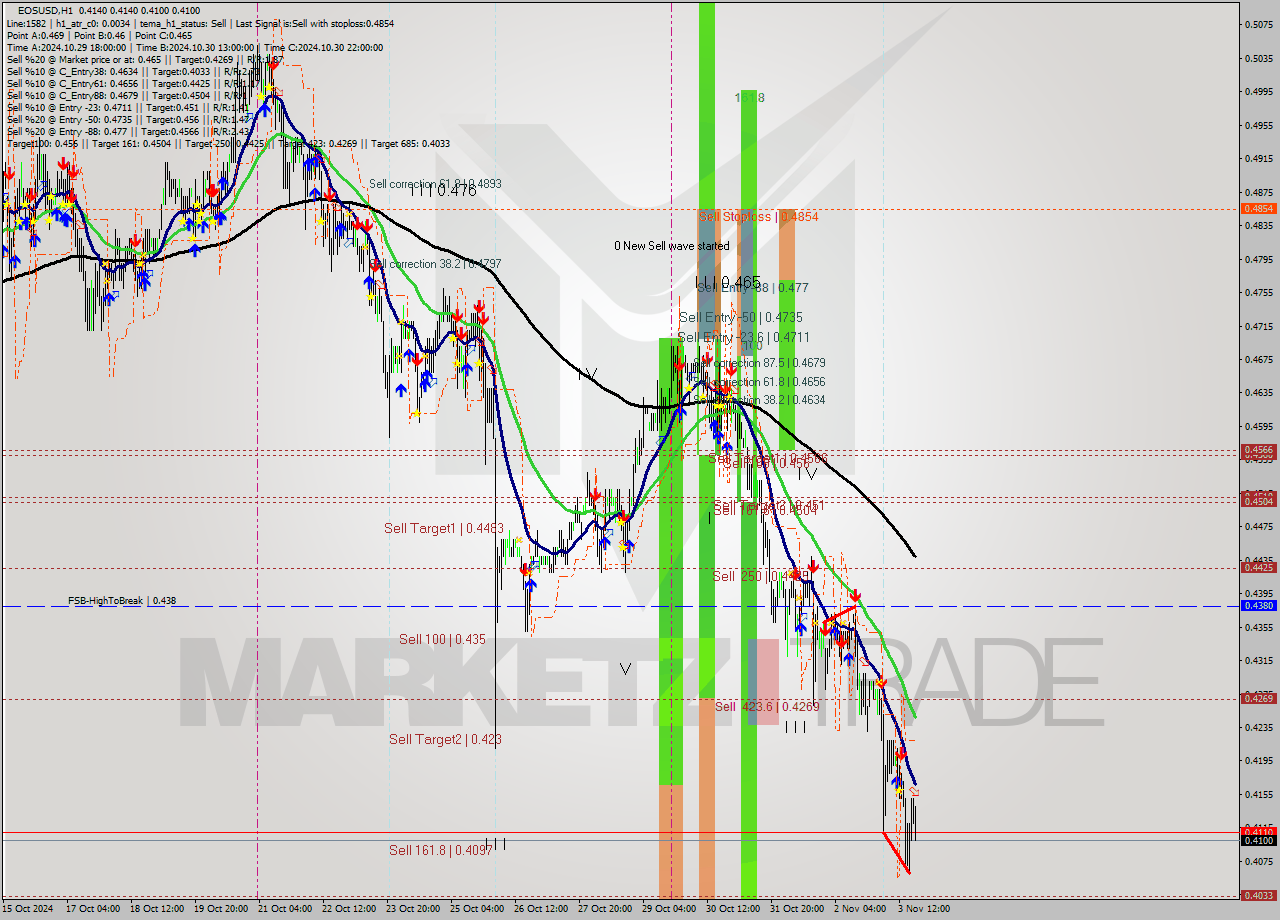Click the '21 Oct 04:00' time label

pos(284,909)
